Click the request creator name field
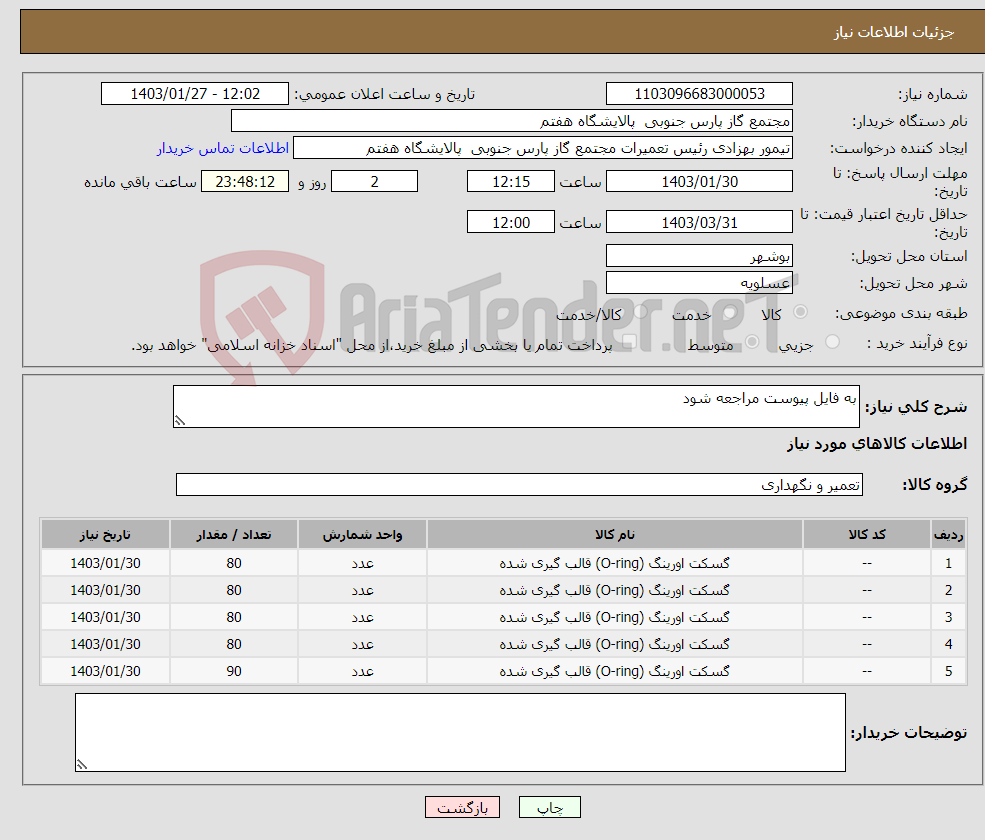985x840 pixels. pos(543,148)
